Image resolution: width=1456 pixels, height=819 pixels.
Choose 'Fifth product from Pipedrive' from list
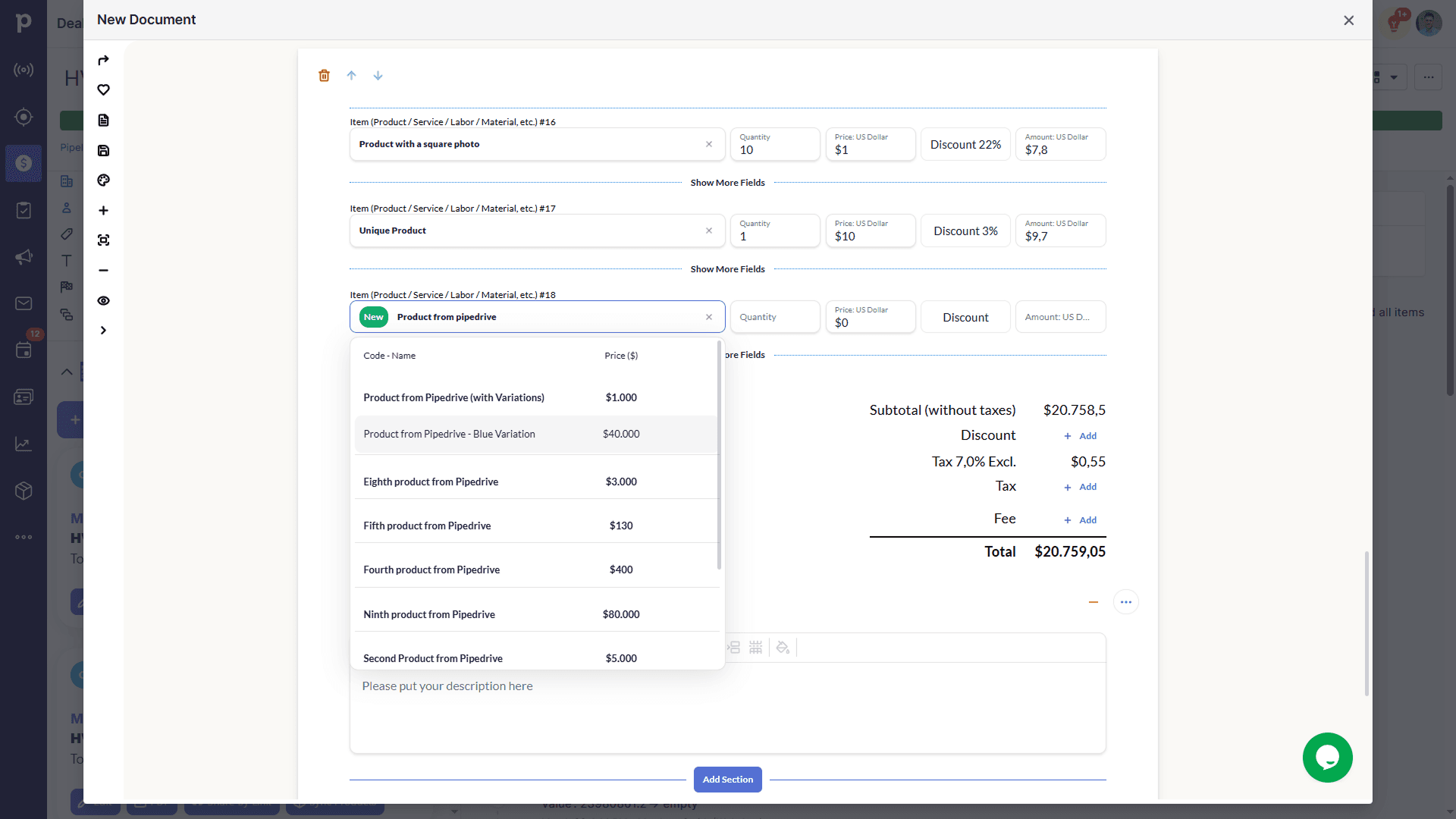coord(536,526)
